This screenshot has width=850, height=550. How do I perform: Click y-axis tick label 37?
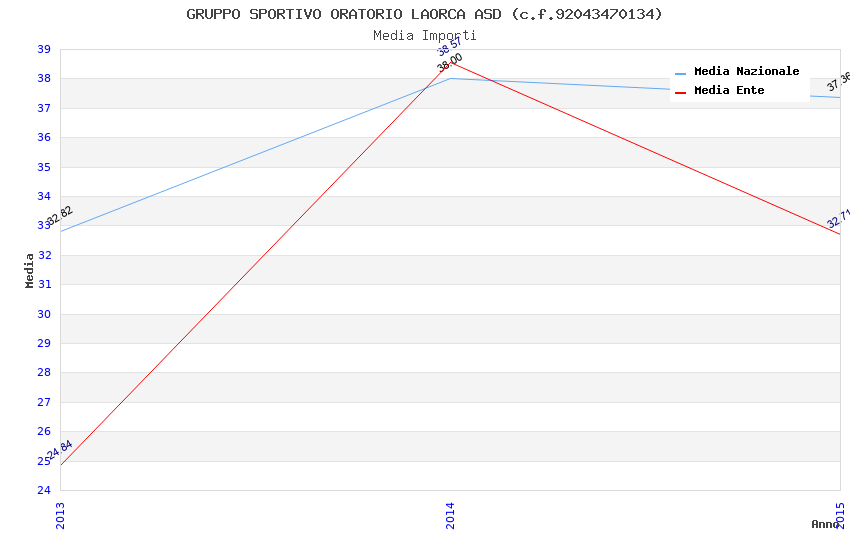(44, 108)
